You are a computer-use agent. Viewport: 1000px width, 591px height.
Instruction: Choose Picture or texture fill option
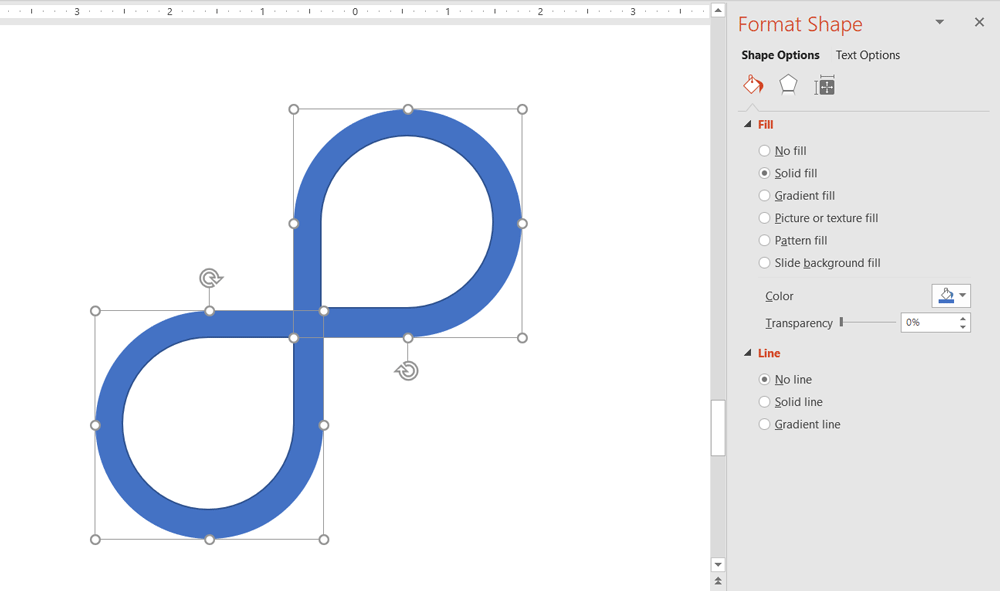click(765, 218)
